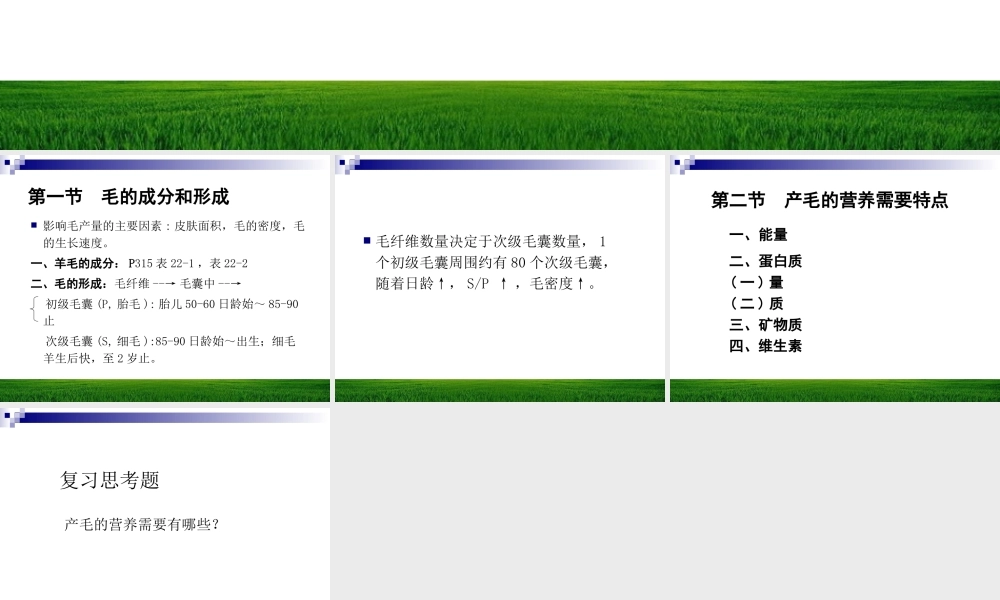Click the outline item (二) 质
The image size is (1000, 600).
coord(756,304)
